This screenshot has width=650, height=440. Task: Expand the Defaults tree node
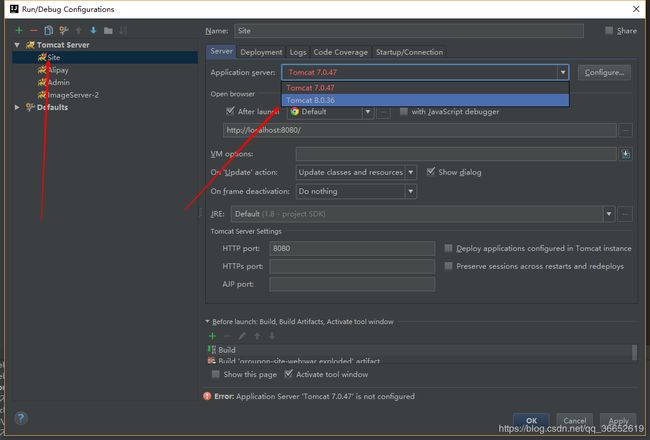point(17,107)
